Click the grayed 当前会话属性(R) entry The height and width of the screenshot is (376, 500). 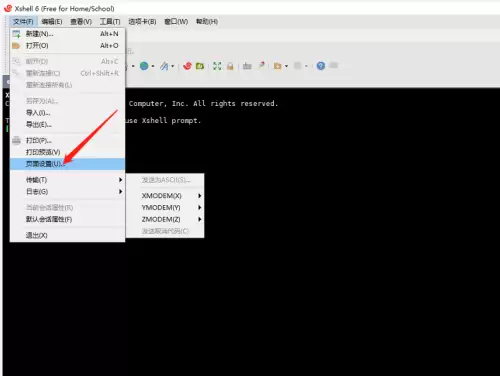(67, 208)
